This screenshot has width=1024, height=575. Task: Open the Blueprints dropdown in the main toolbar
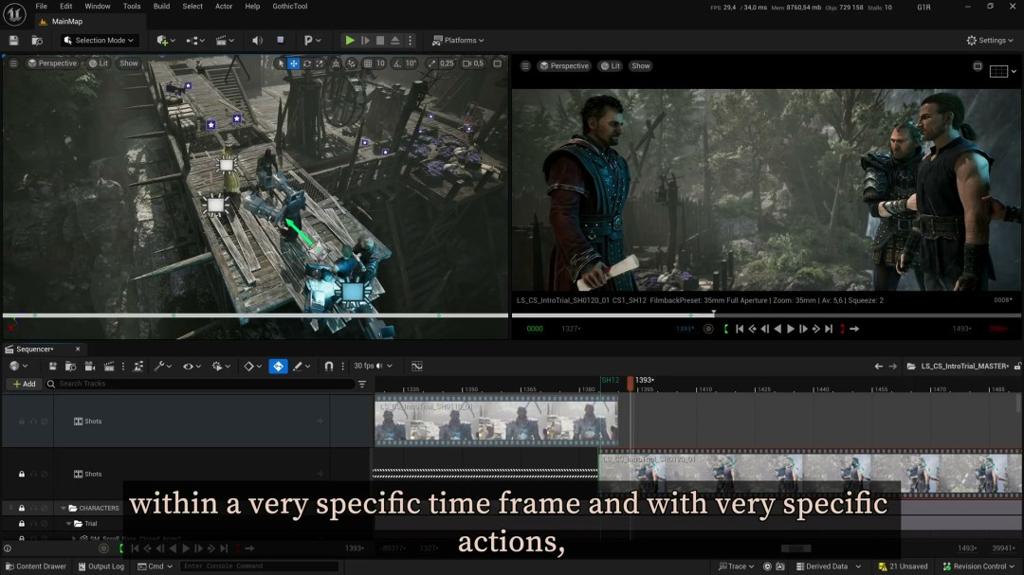[x=195, y=41]
